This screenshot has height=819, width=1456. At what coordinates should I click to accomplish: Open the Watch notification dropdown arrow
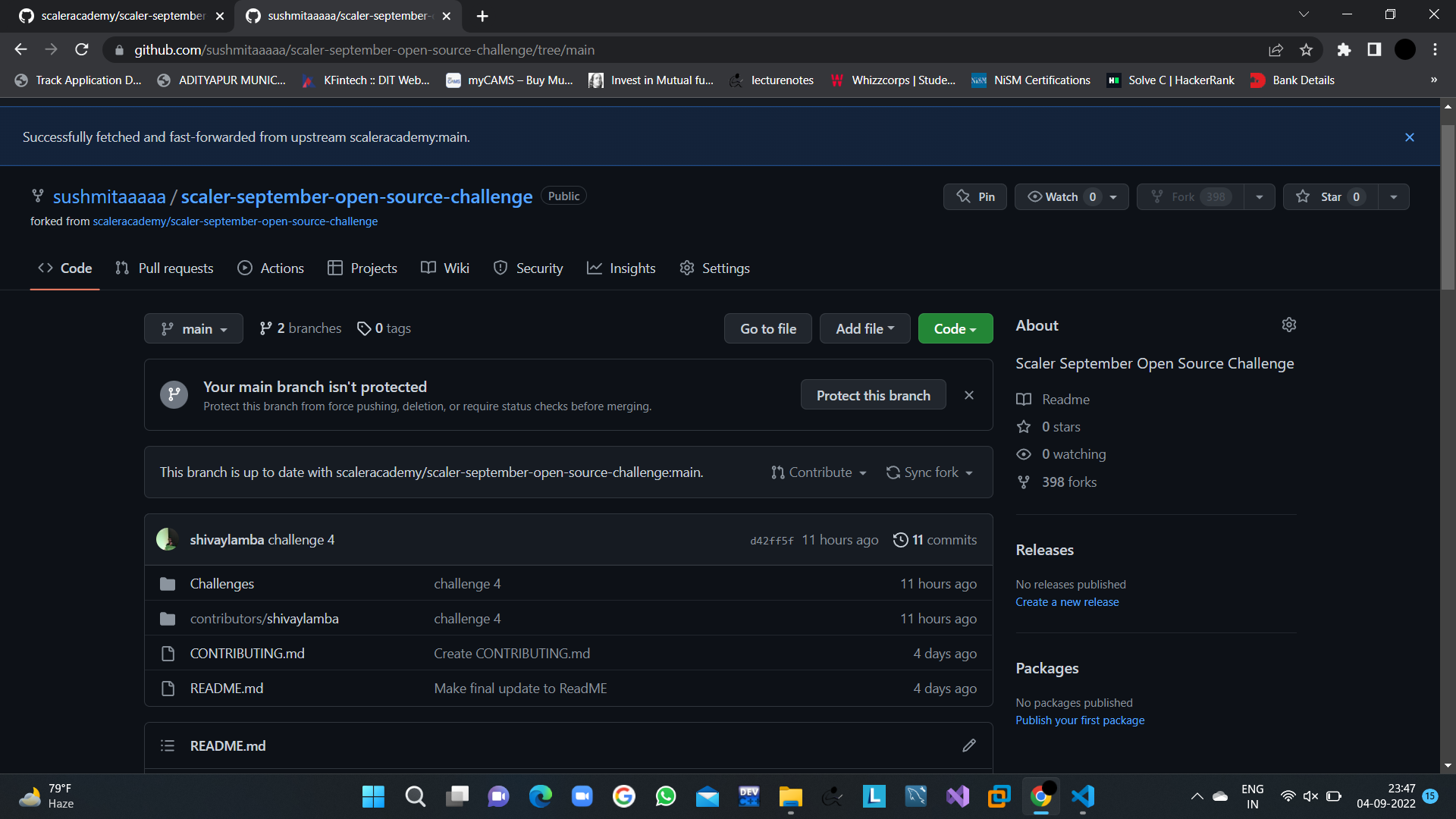pos(1112,196)
